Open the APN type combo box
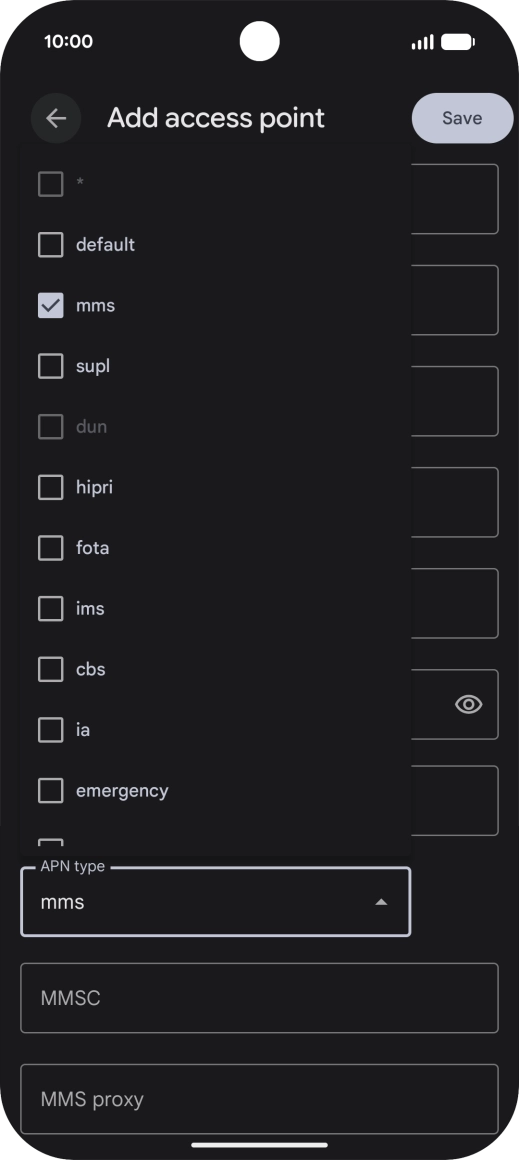This screenshot has width=519, height=1160. tap(215, 902)
